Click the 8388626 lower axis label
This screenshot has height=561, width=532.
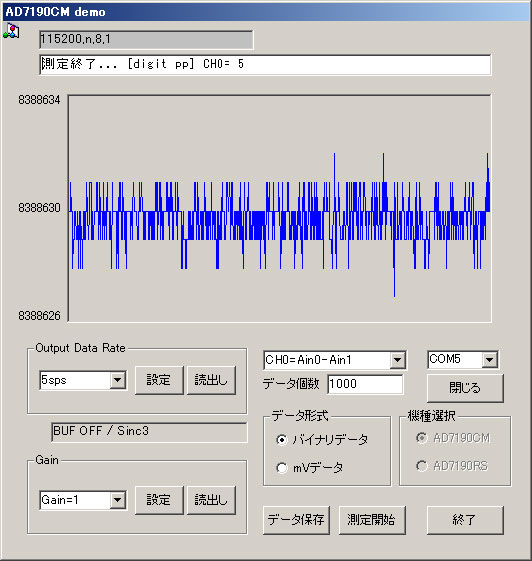(39, 316)
